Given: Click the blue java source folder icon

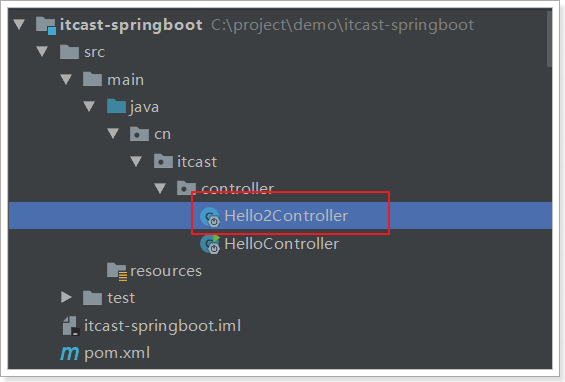Looking at the screenshot, I should 116,106.
